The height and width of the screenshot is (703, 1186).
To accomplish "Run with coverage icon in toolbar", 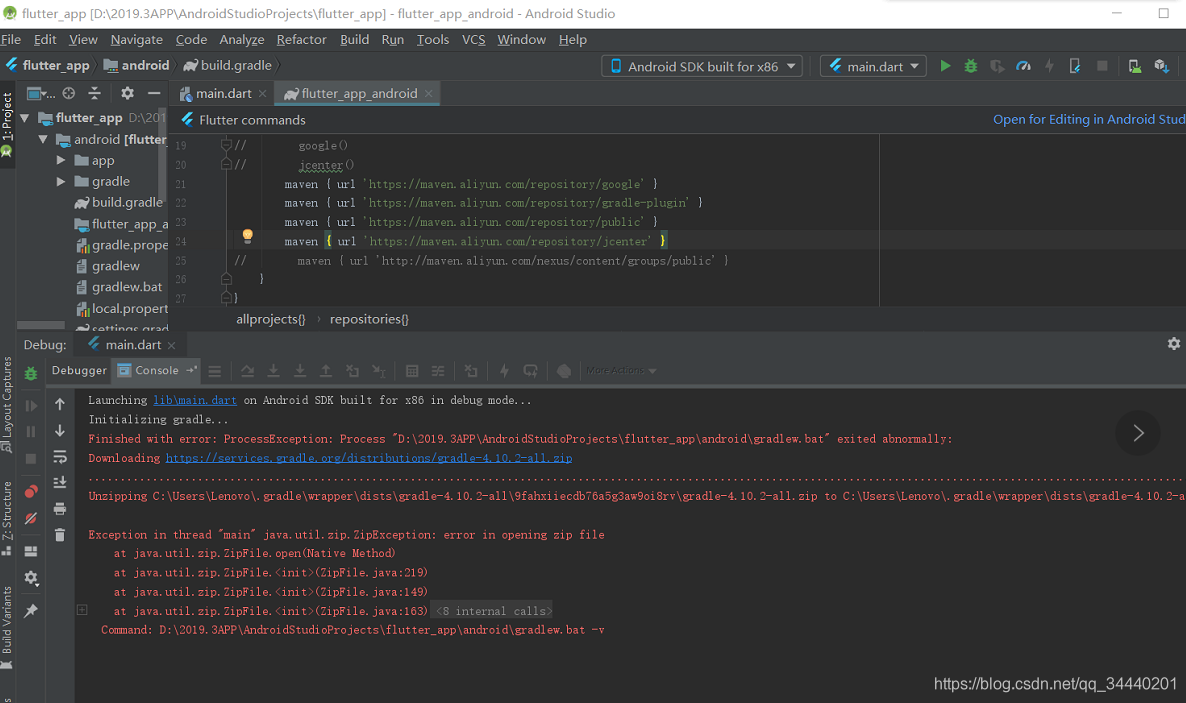I will click(997, 66).
